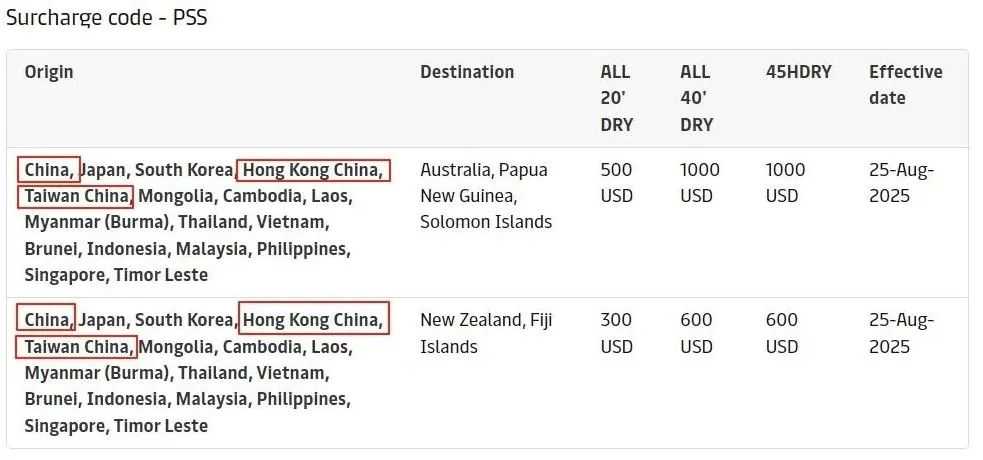The width and height of the screenshot is (983, 460).
Task: Select the 500 USD rate cell
Action: coord(616,183)
